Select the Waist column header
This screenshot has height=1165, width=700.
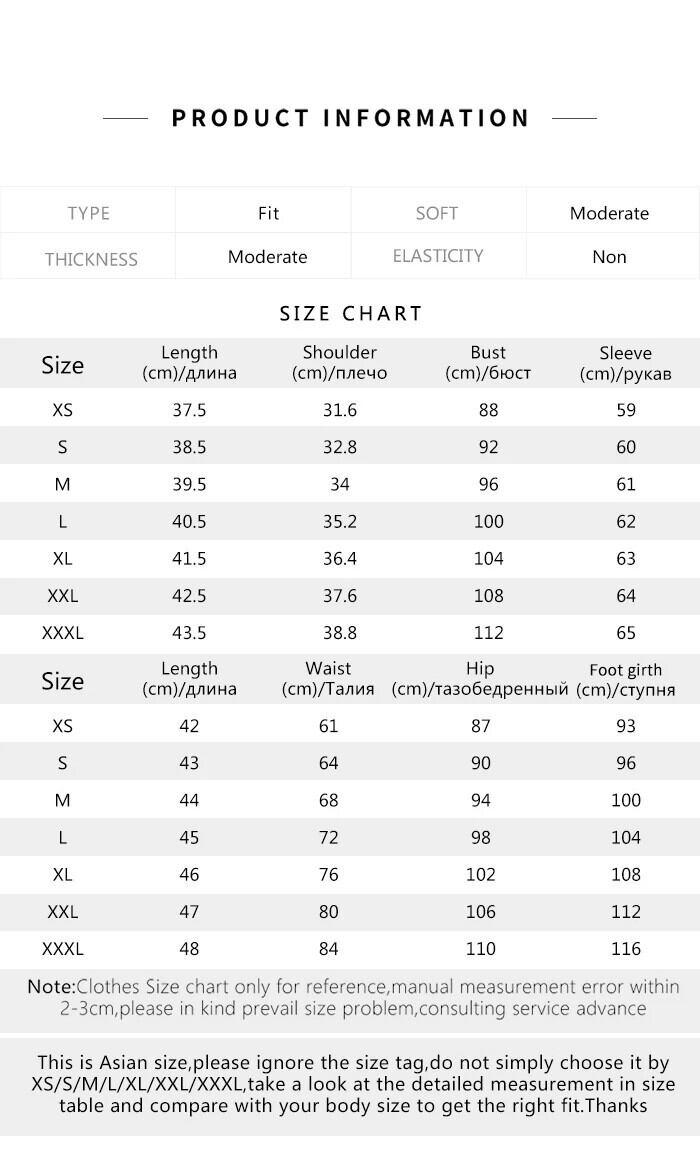point(328,678)
